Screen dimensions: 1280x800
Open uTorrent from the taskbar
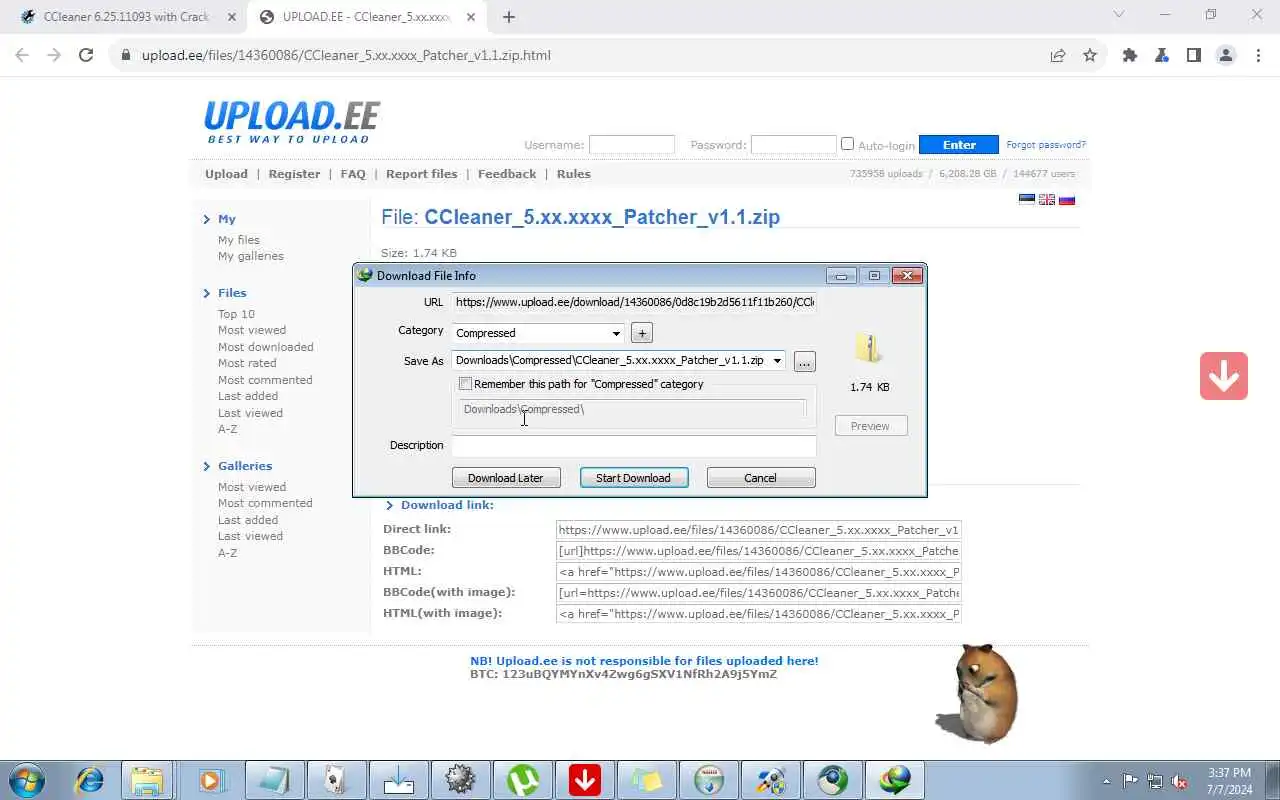tap(522, 780)
